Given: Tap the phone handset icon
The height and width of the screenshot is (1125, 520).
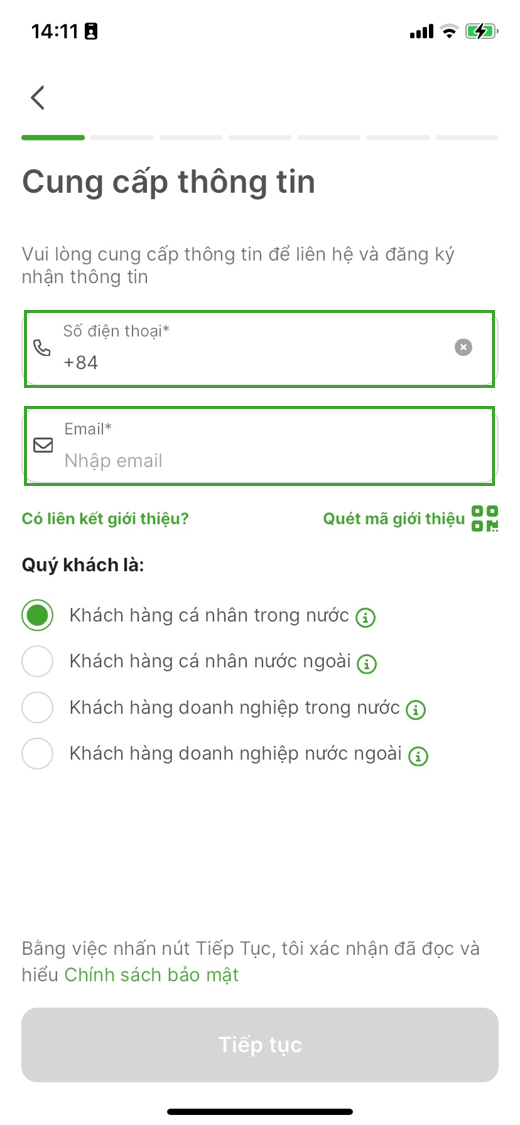Looking at the screenshot, I should (43, 348).
